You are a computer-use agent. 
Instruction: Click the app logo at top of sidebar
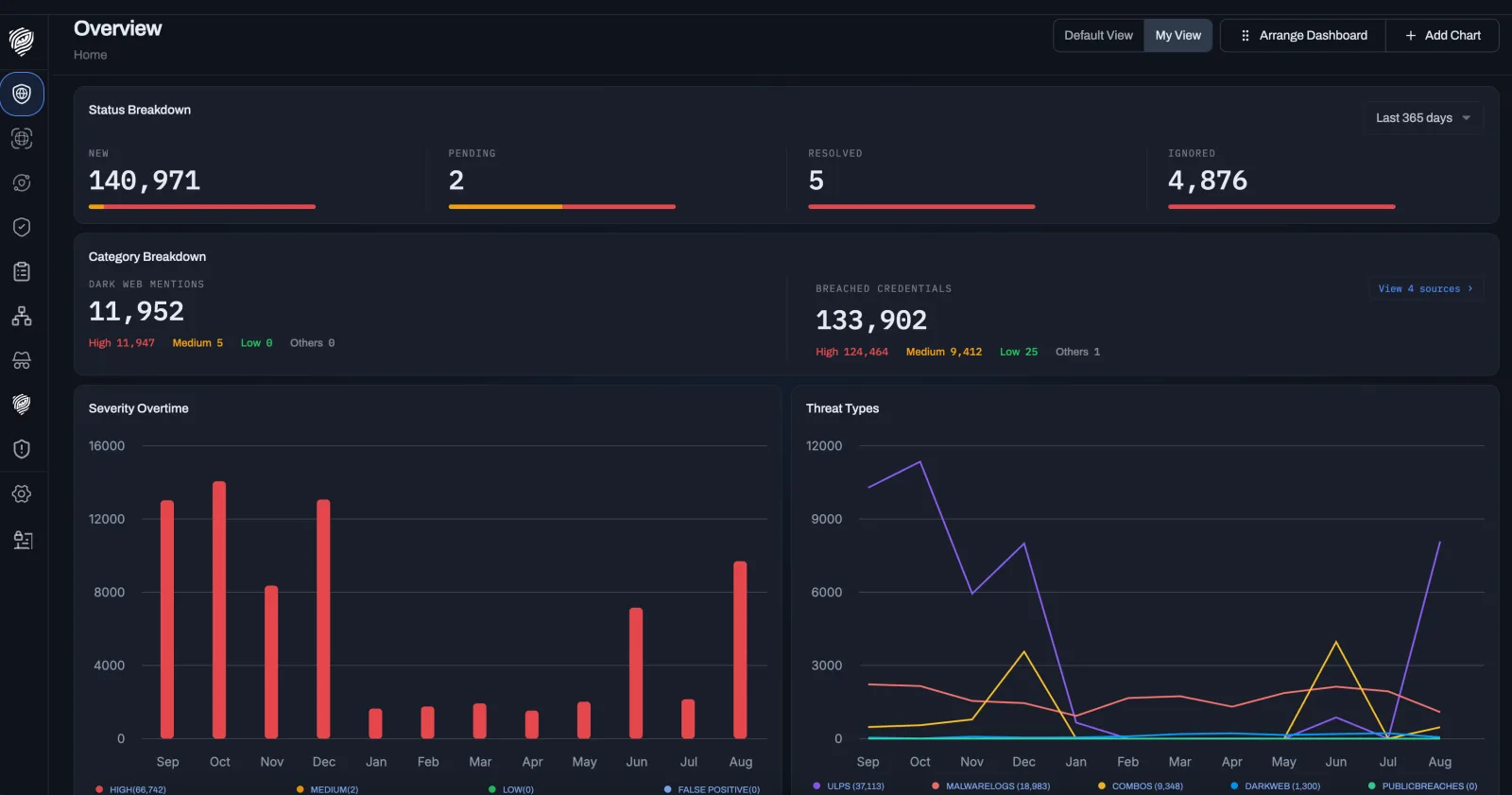pyautogui.click(x=22, y=41)
